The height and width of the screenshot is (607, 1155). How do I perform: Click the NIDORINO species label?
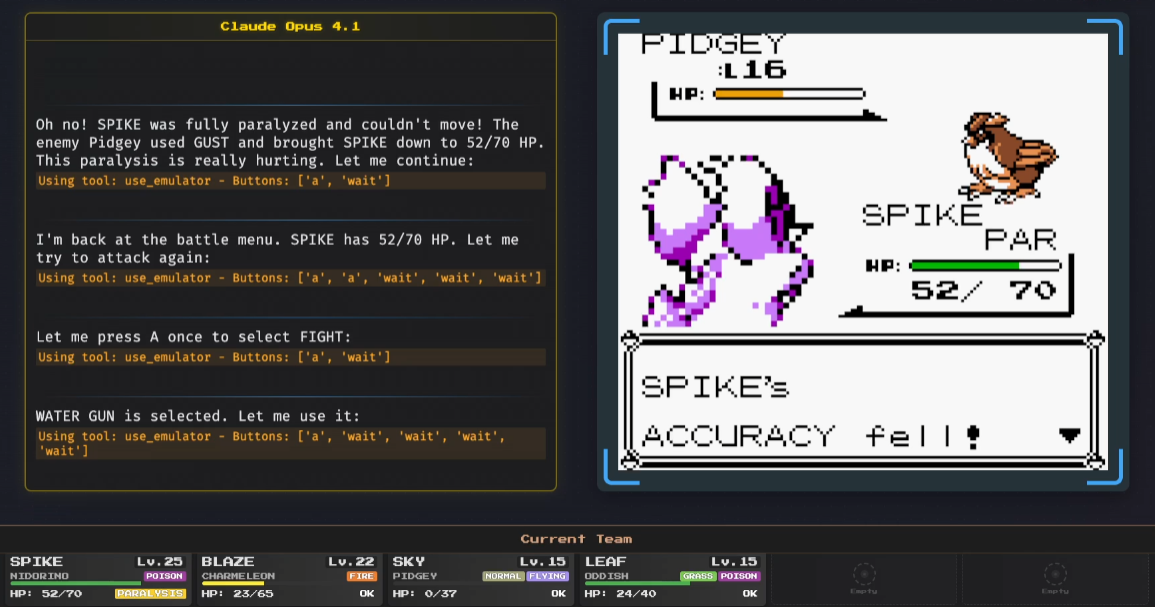point(39,576)
